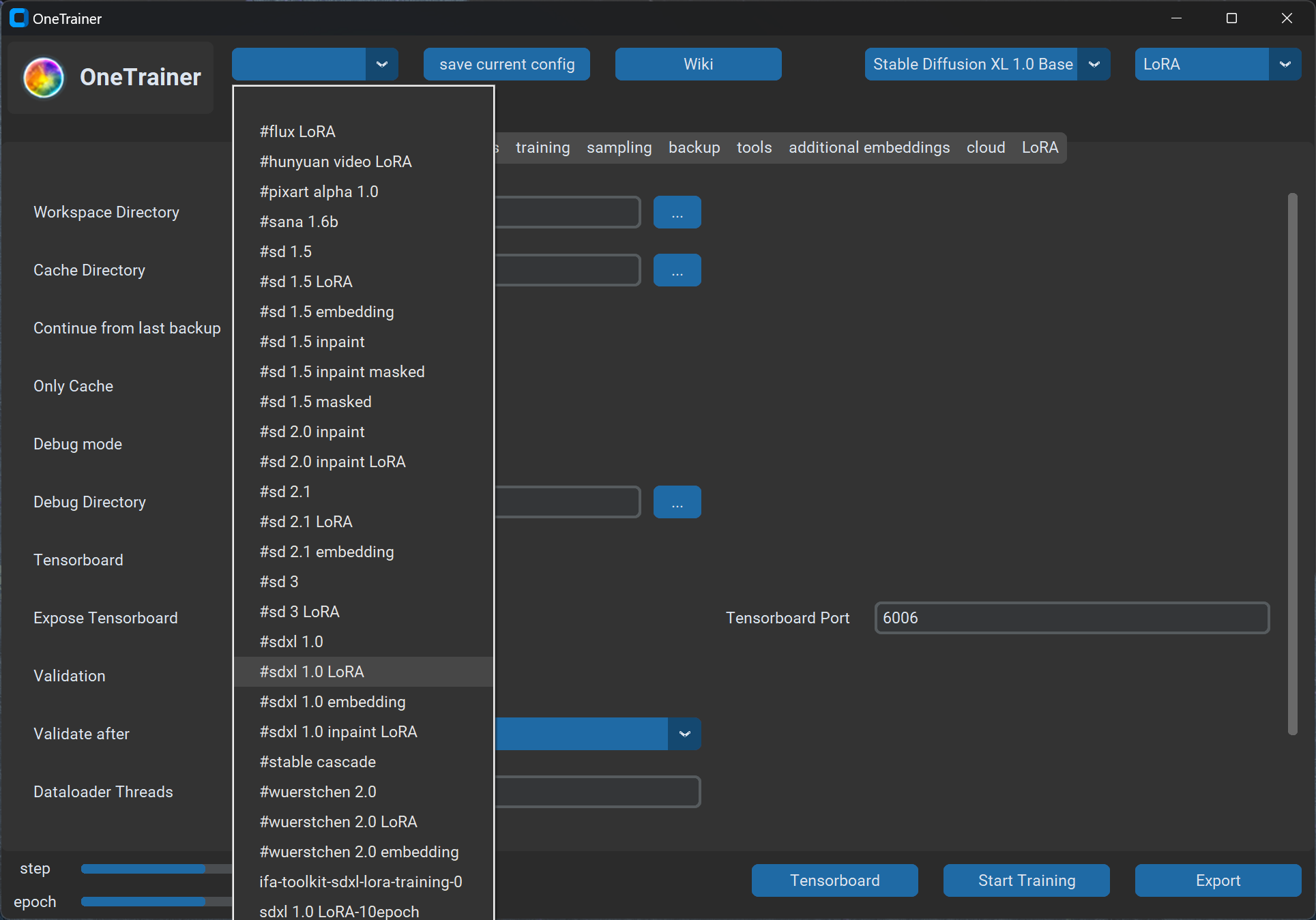Open Stable Diffusion XL 1.0 Base dropdown
Image resolution: width=1316 pixels, height=920 pixels.
pos(1094,64)
